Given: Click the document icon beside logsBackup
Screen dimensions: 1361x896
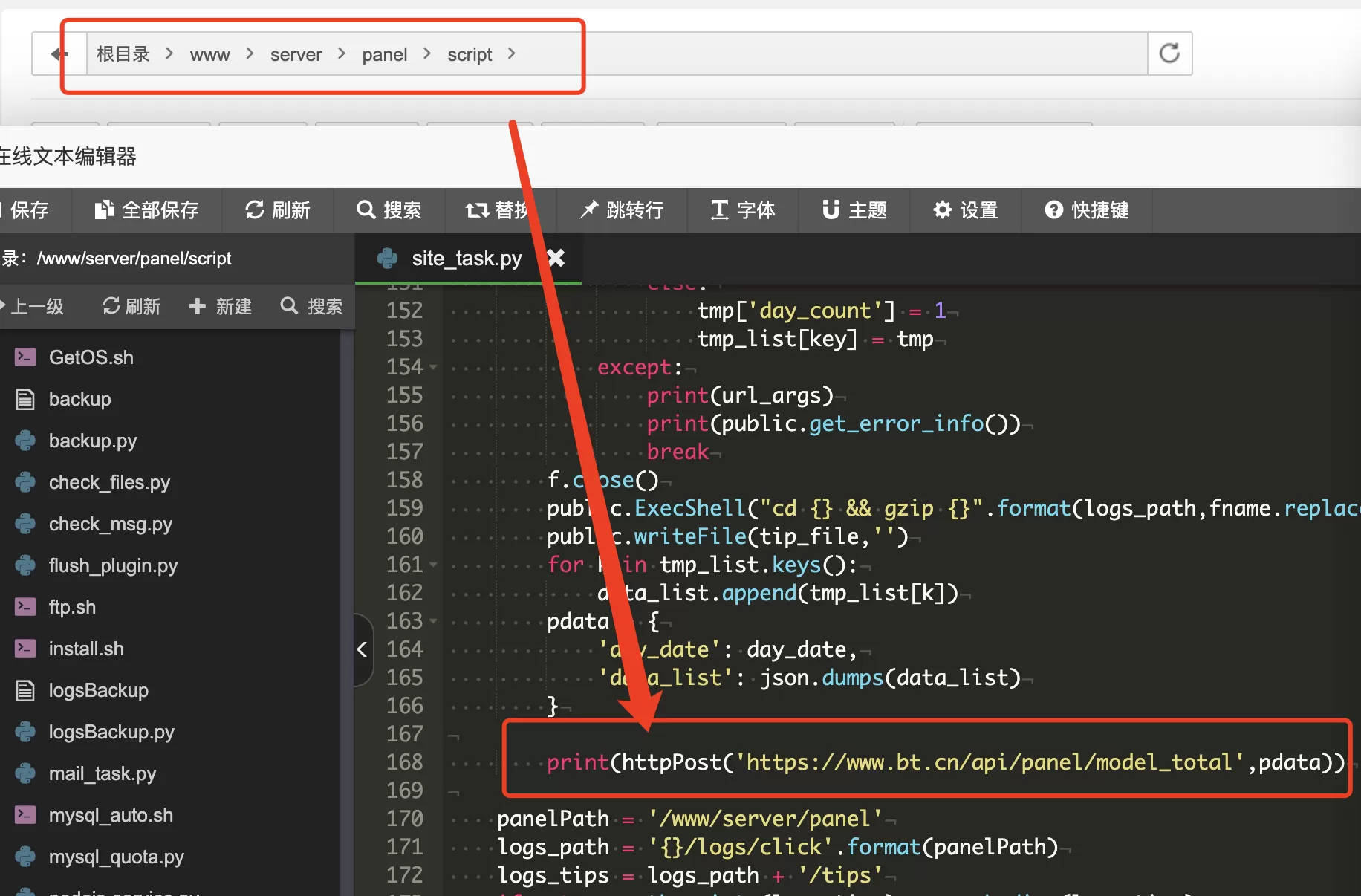Looking at the screenshot, I should click(x=25, y=690).
